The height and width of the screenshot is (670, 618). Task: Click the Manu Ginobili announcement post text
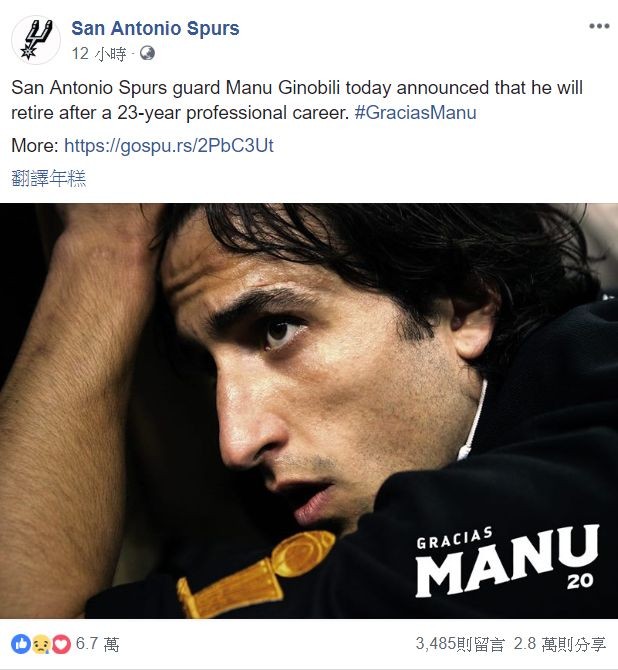click(x=297, y=100)
